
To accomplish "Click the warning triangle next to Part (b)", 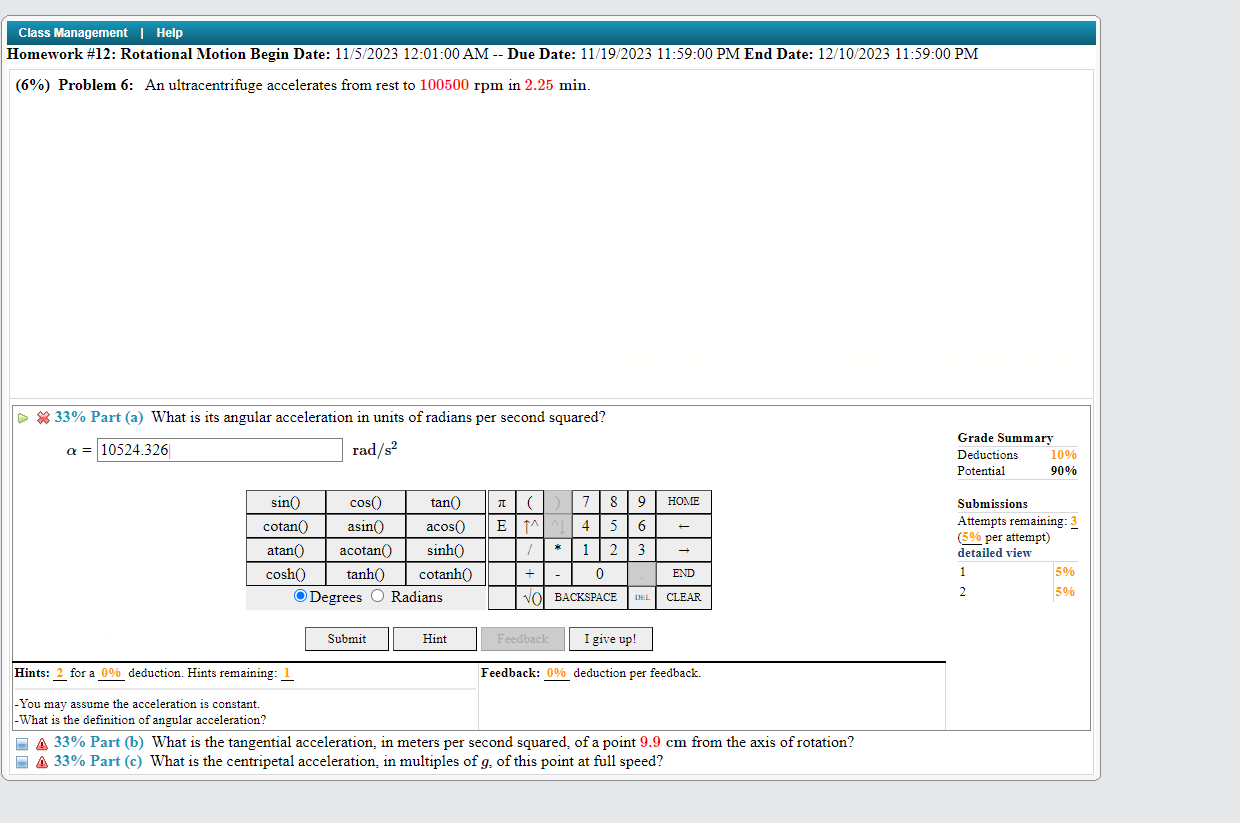I will [x=41, y=742].
